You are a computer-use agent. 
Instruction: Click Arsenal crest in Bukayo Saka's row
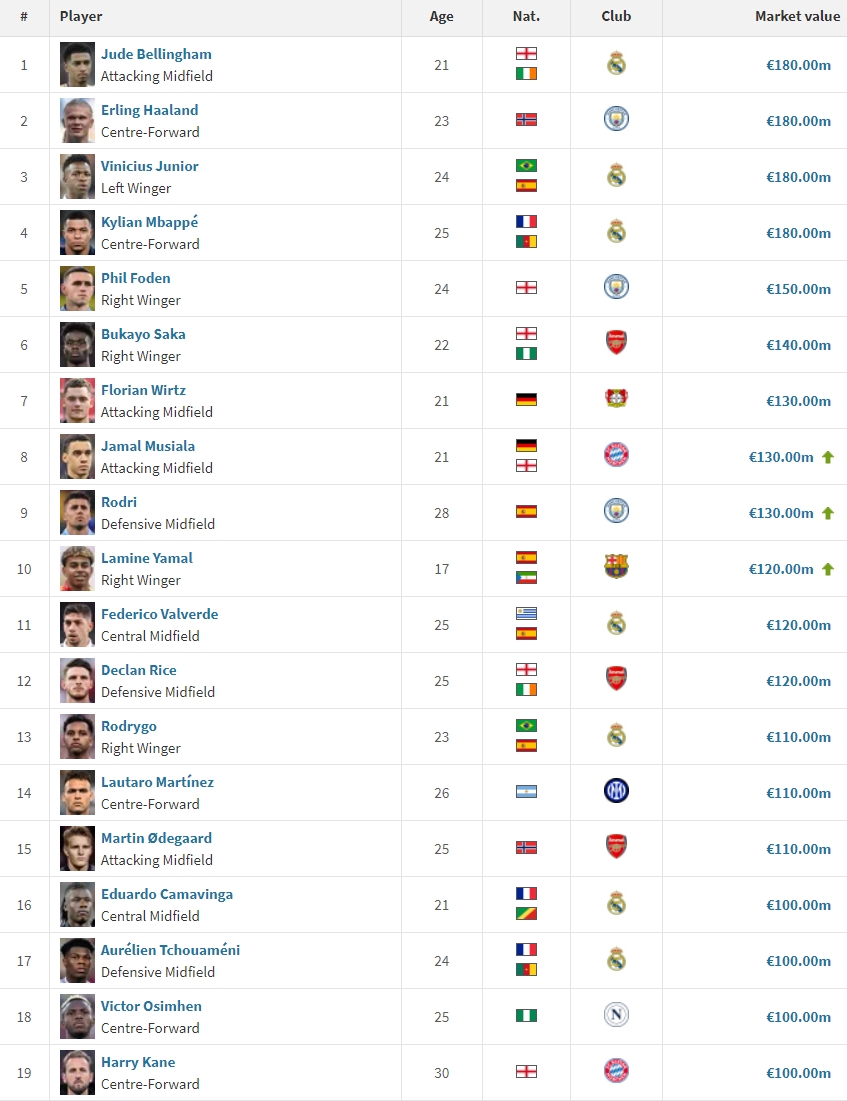click(x=616, y=345)
